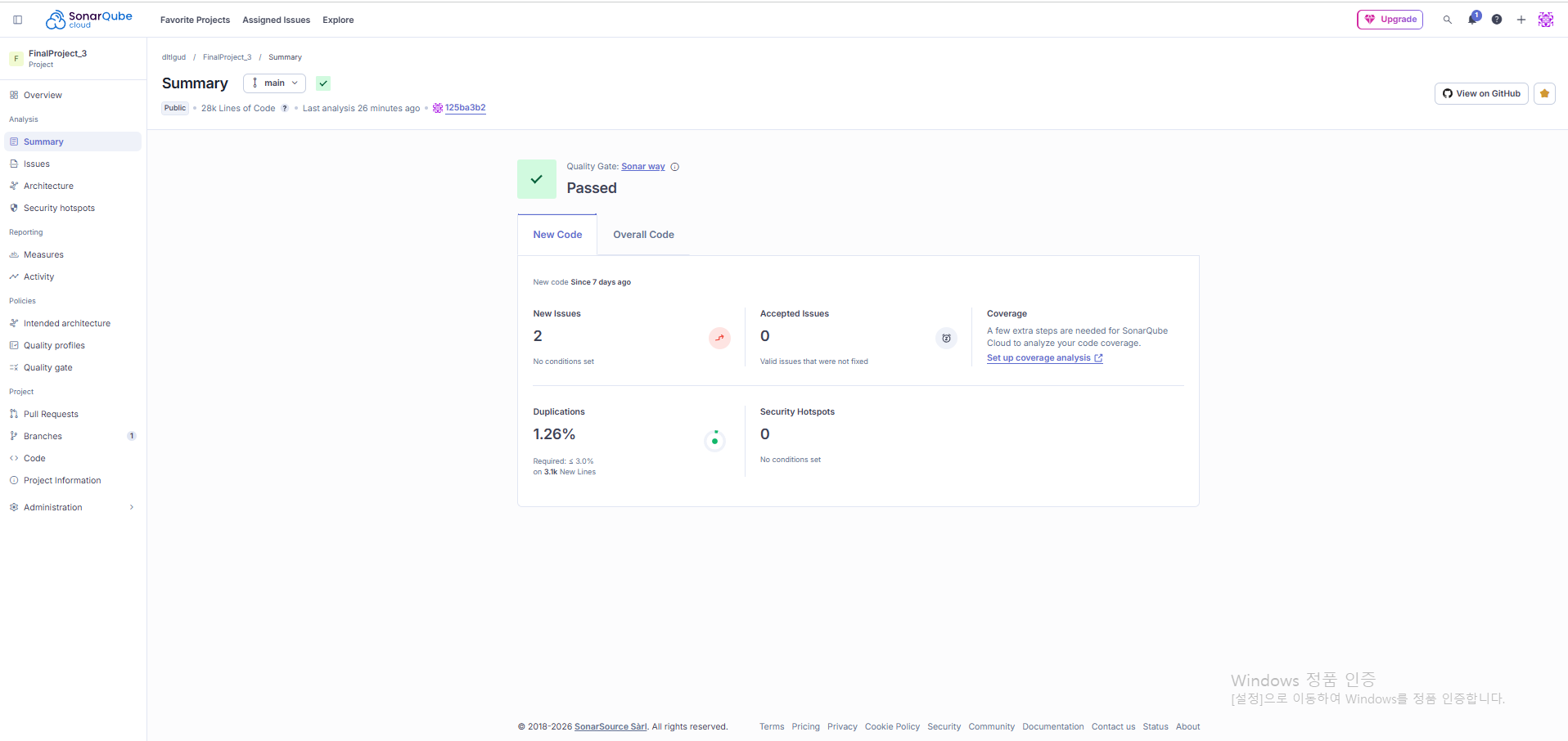Open the SonarSource Sàrl footer link
This screenshot has width=1568, height=741.
[x=611, y=727]
